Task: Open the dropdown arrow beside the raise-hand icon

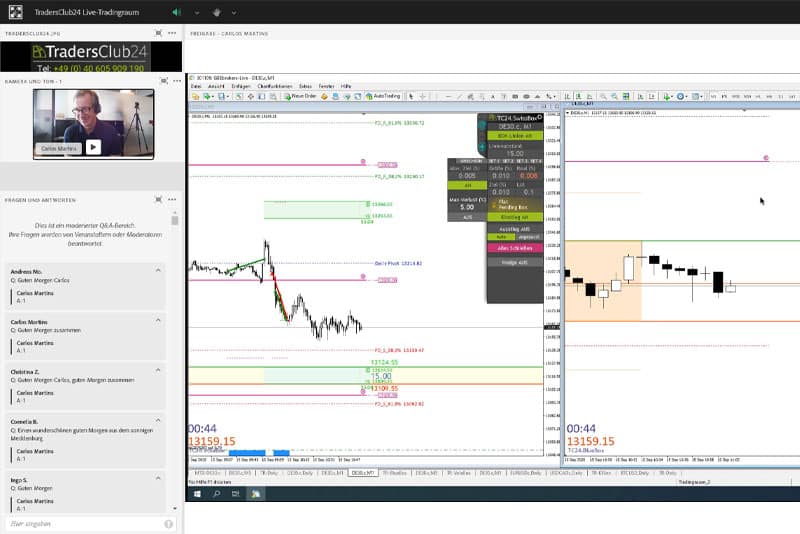Action: click(x=234, y=13)
